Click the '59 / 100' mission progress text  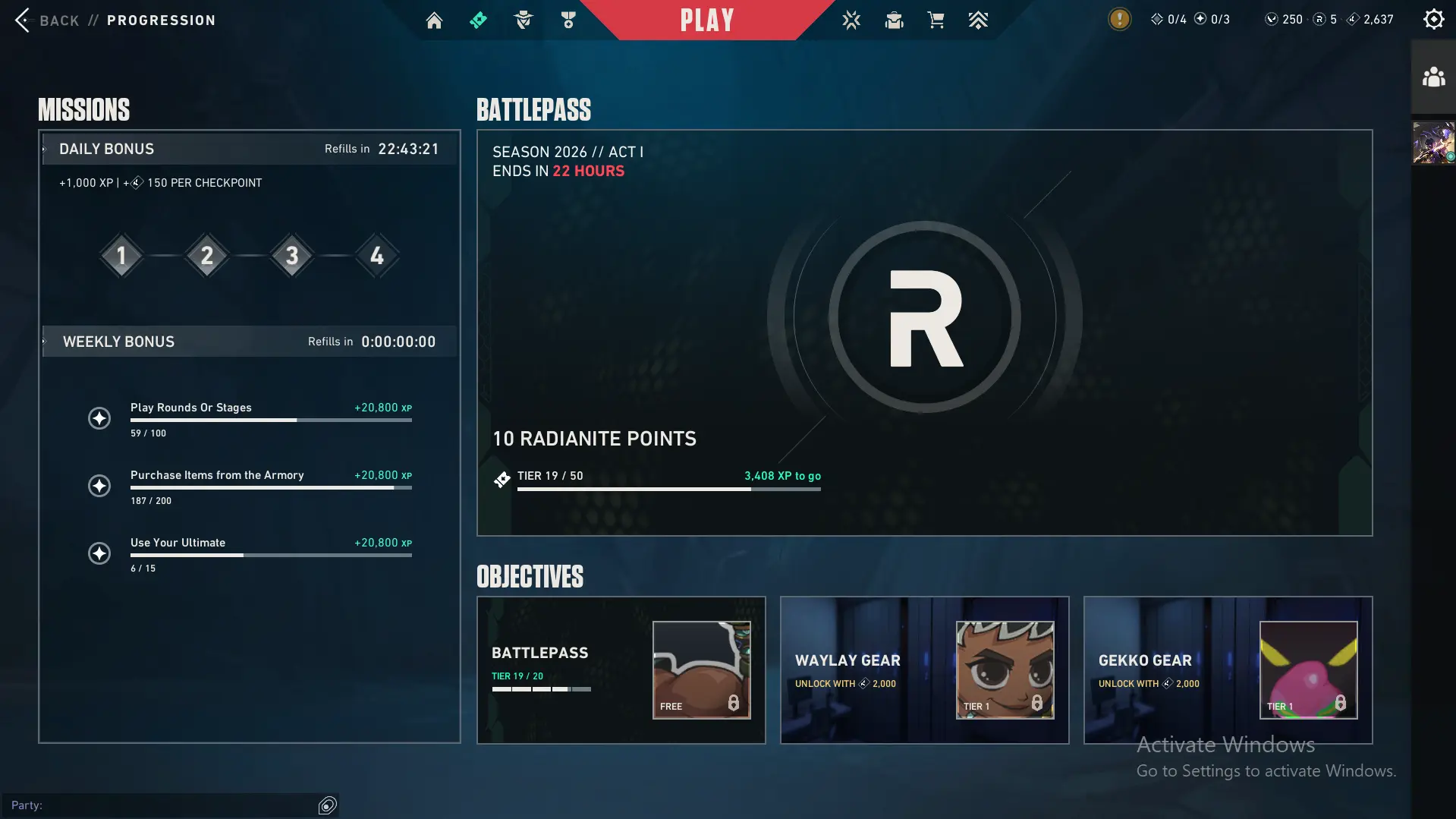[148, 433]
